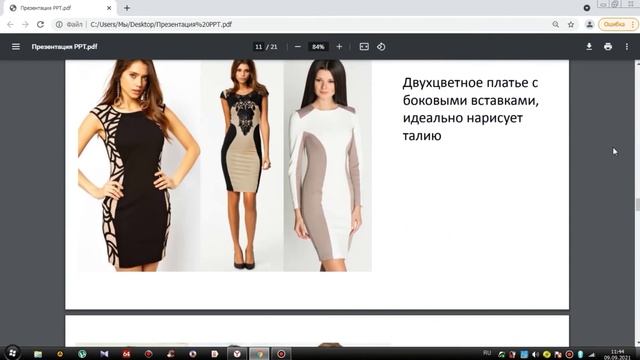Switch to the Chrome taskbar icon
Viewport: 640px width, 360px height.
click(259, 354)
